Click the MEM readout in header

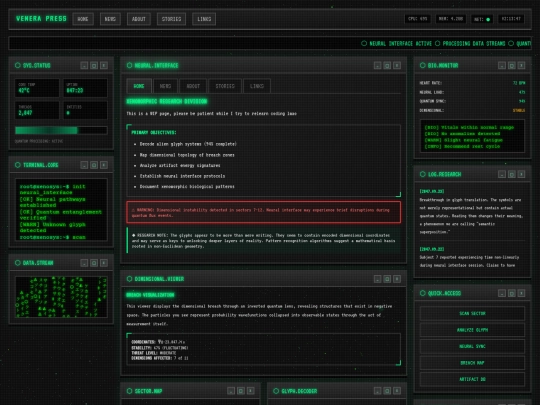tap(451, 19)
